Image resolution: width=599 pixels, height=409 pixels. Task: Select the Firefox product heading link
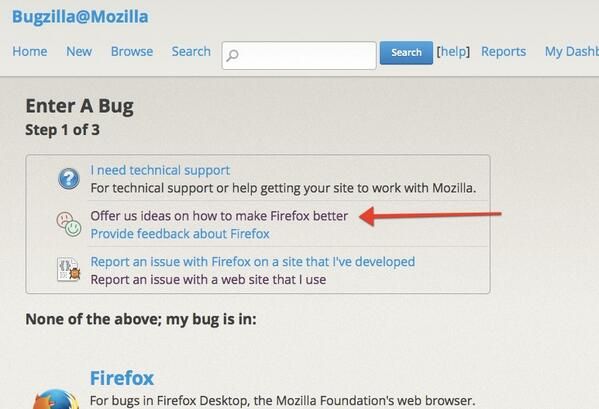(x=122, y=378)
